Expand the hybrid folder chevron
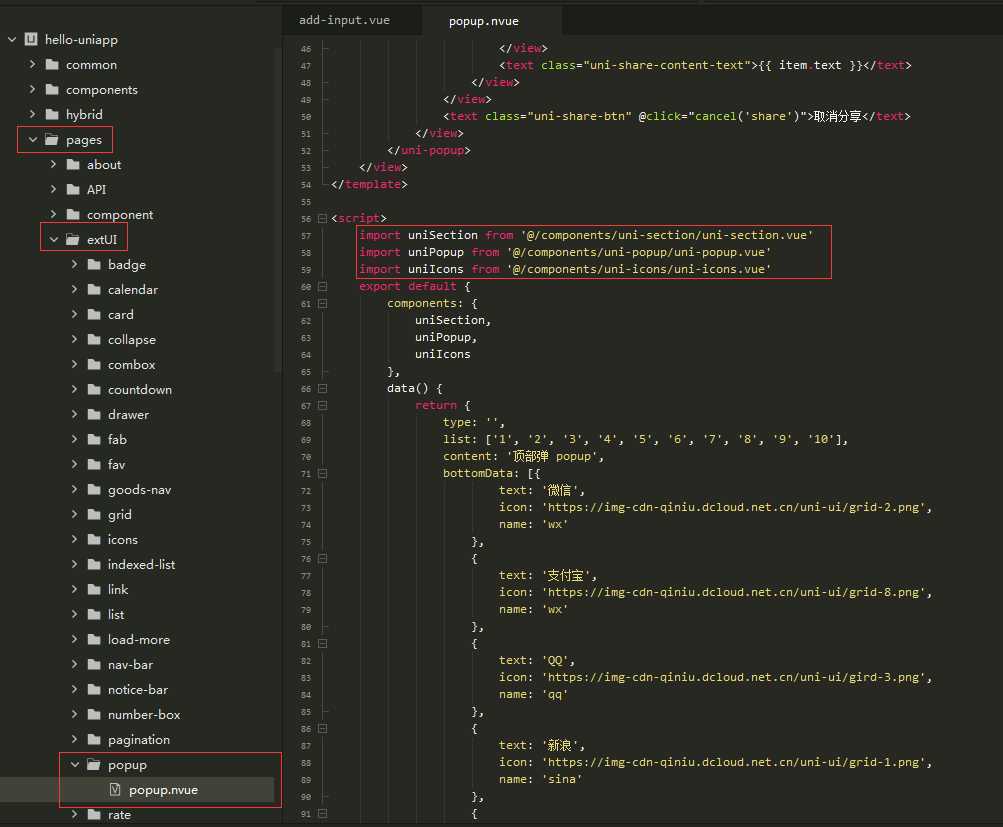This screenshot has width=1003, height=827. (33, 114)
